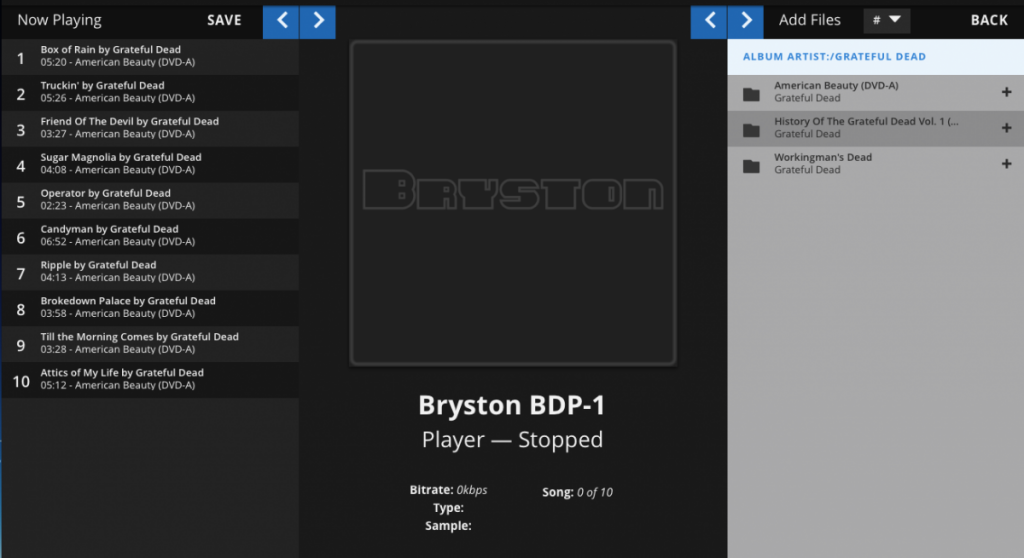The image size is (1024, 558).
Task: Click the Bitrate 0kbps readout
Action: point(448,490)
